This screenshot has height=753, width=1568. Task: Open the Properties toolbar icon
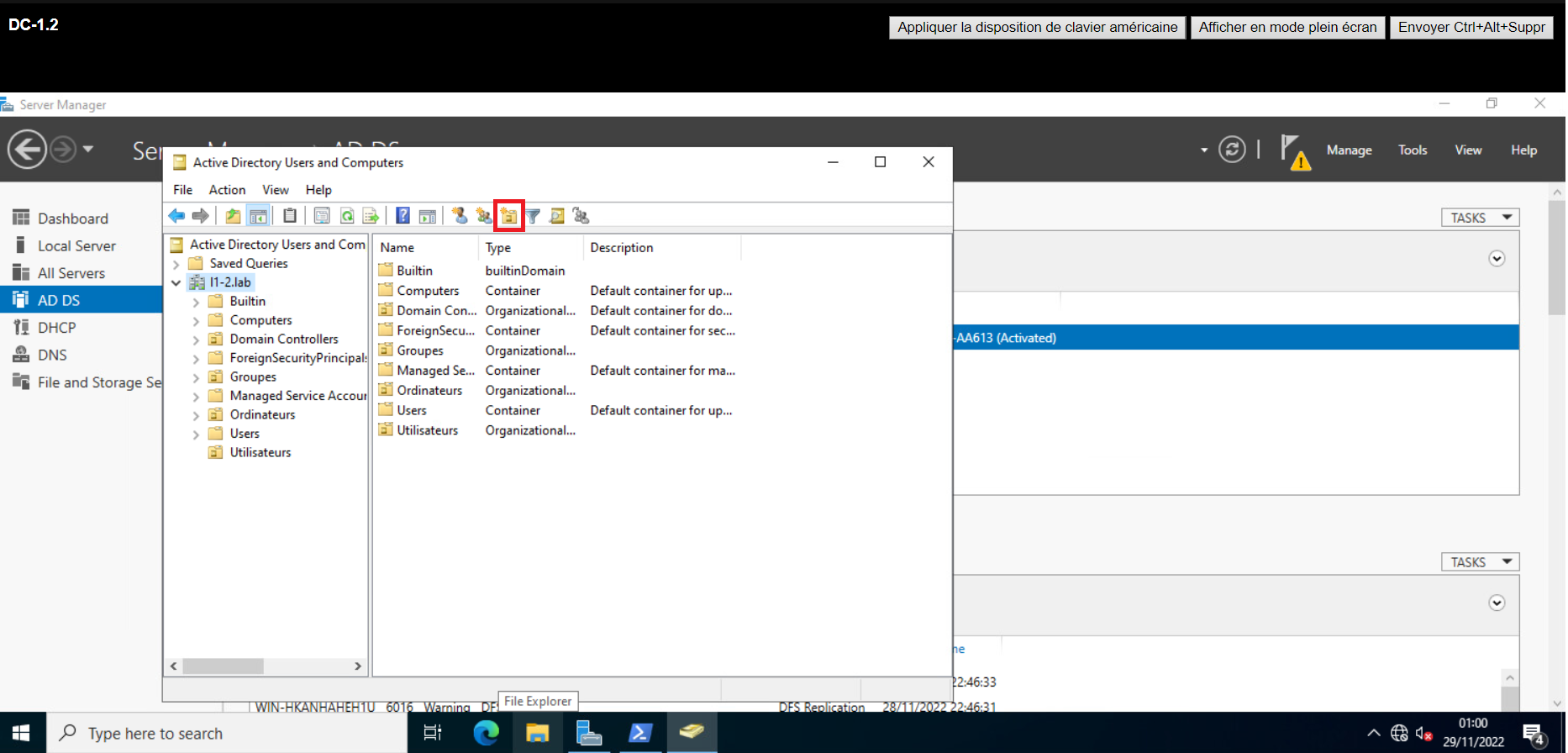322,216
